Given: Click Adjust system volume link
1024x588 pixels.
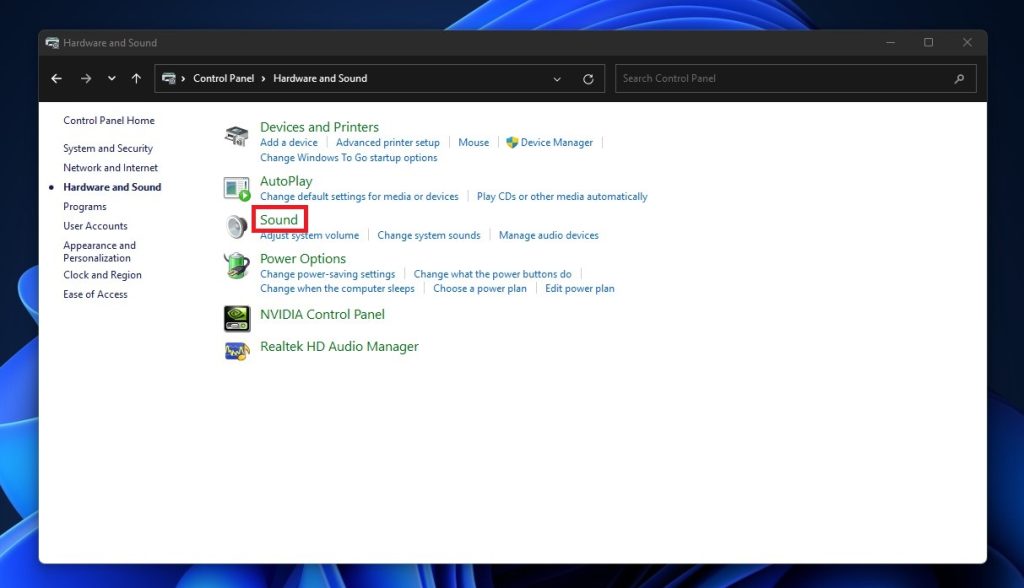Looking at the screenshot, I should point(310,235).
